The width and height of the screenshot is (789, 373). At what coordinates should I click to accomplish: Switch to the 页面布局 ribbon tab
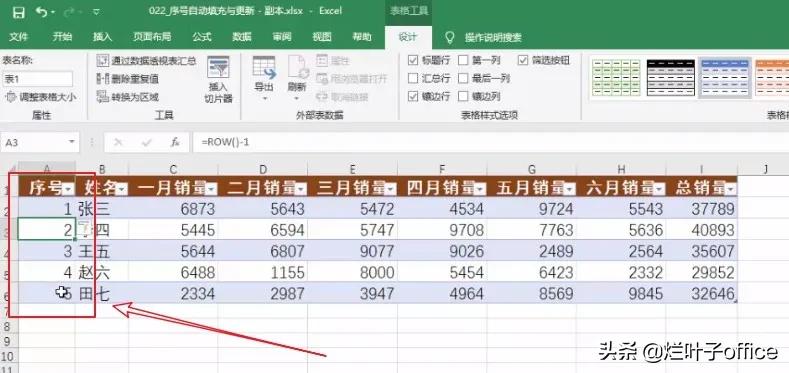152,37
